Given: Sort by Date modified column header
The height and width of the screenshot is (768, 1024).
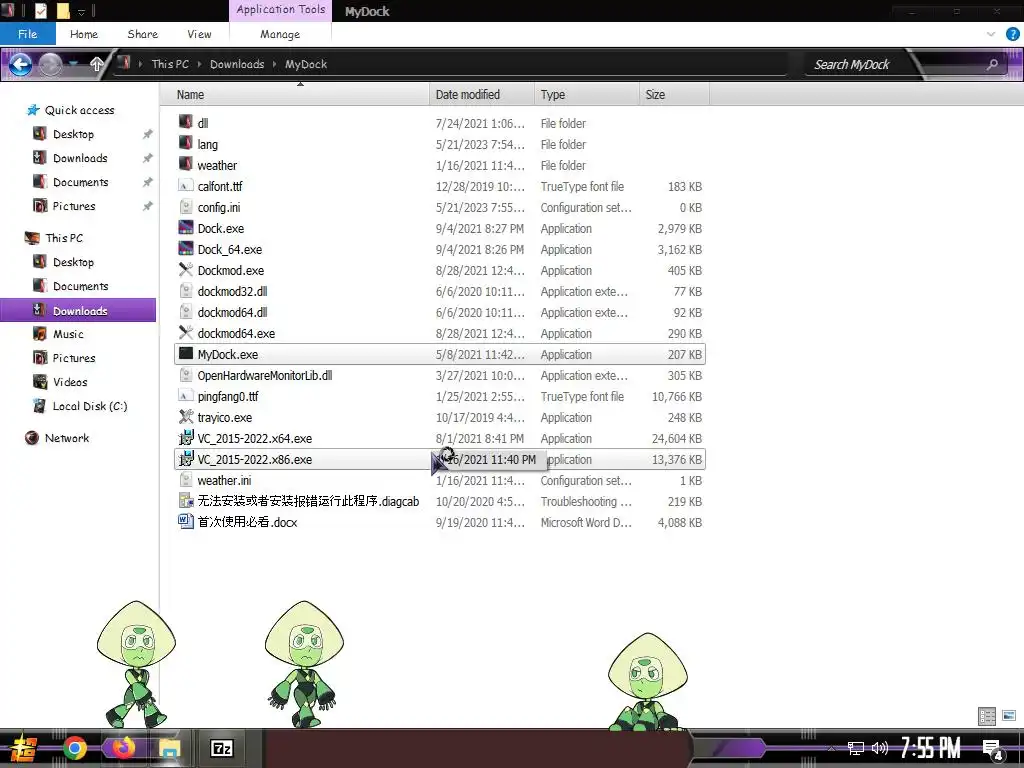Looking at the screenshot, I should (482, 95).
